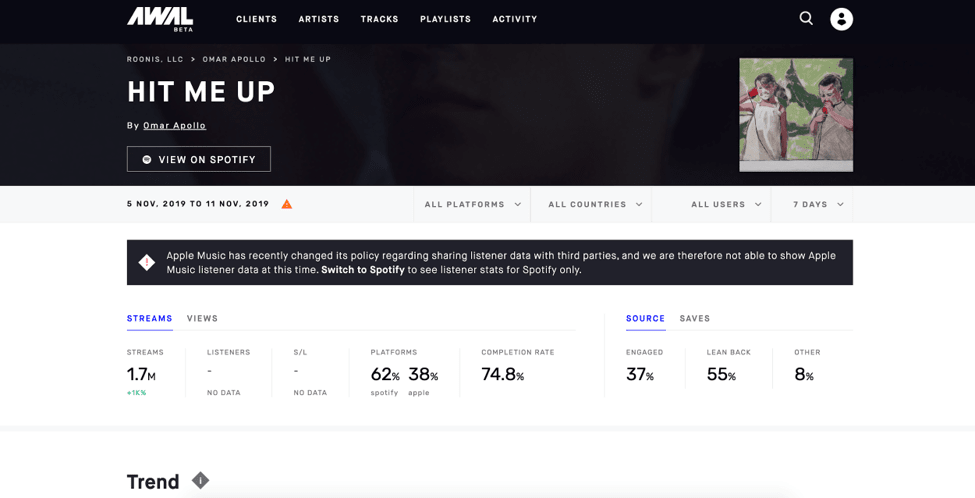This screenshot has height=498, width=975.
Task: Click the Hit Me Up album artwork
Action: 796,115
